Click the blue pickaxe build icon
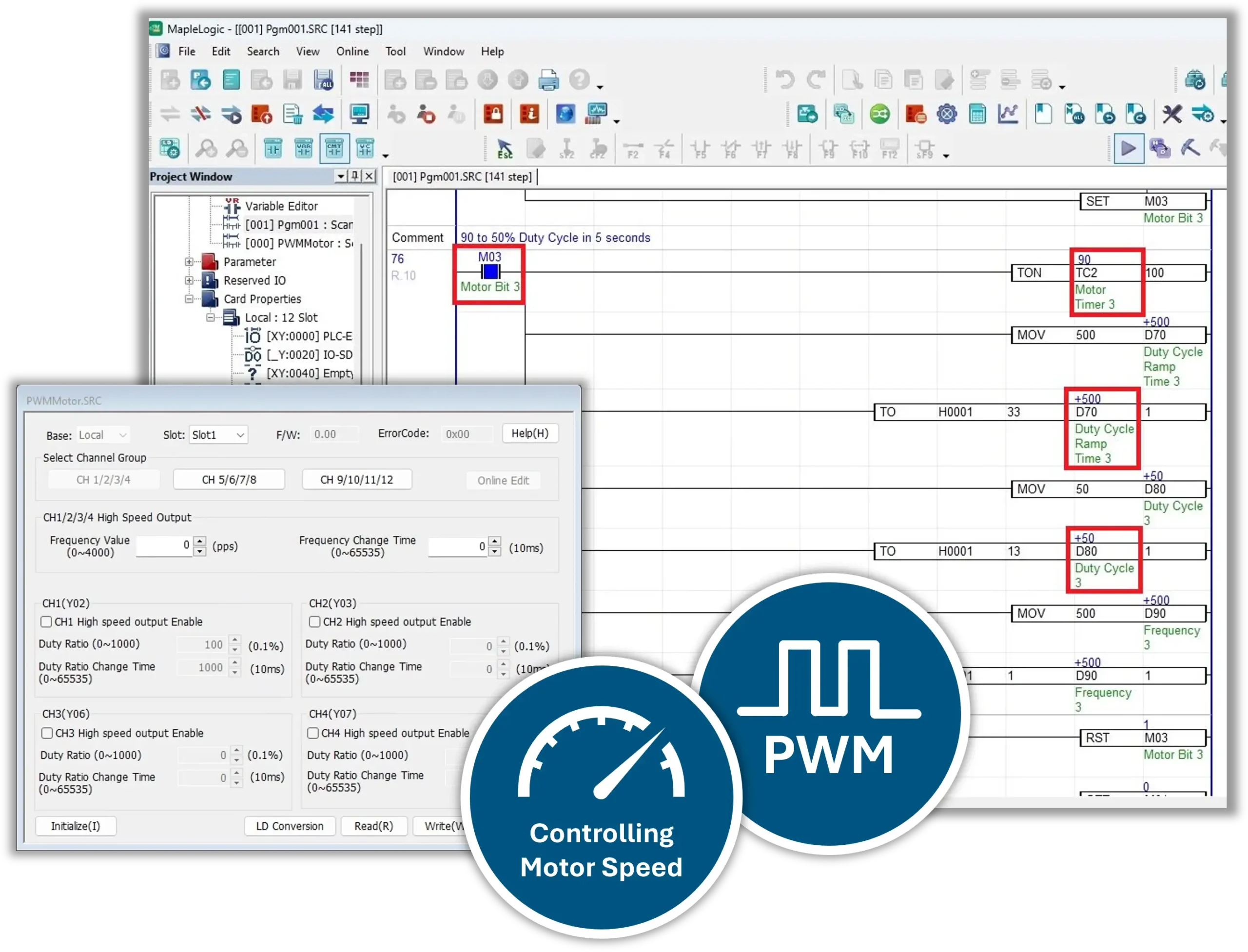Viewport: 1248px width, 952px height. click(x=1189, y=149)
